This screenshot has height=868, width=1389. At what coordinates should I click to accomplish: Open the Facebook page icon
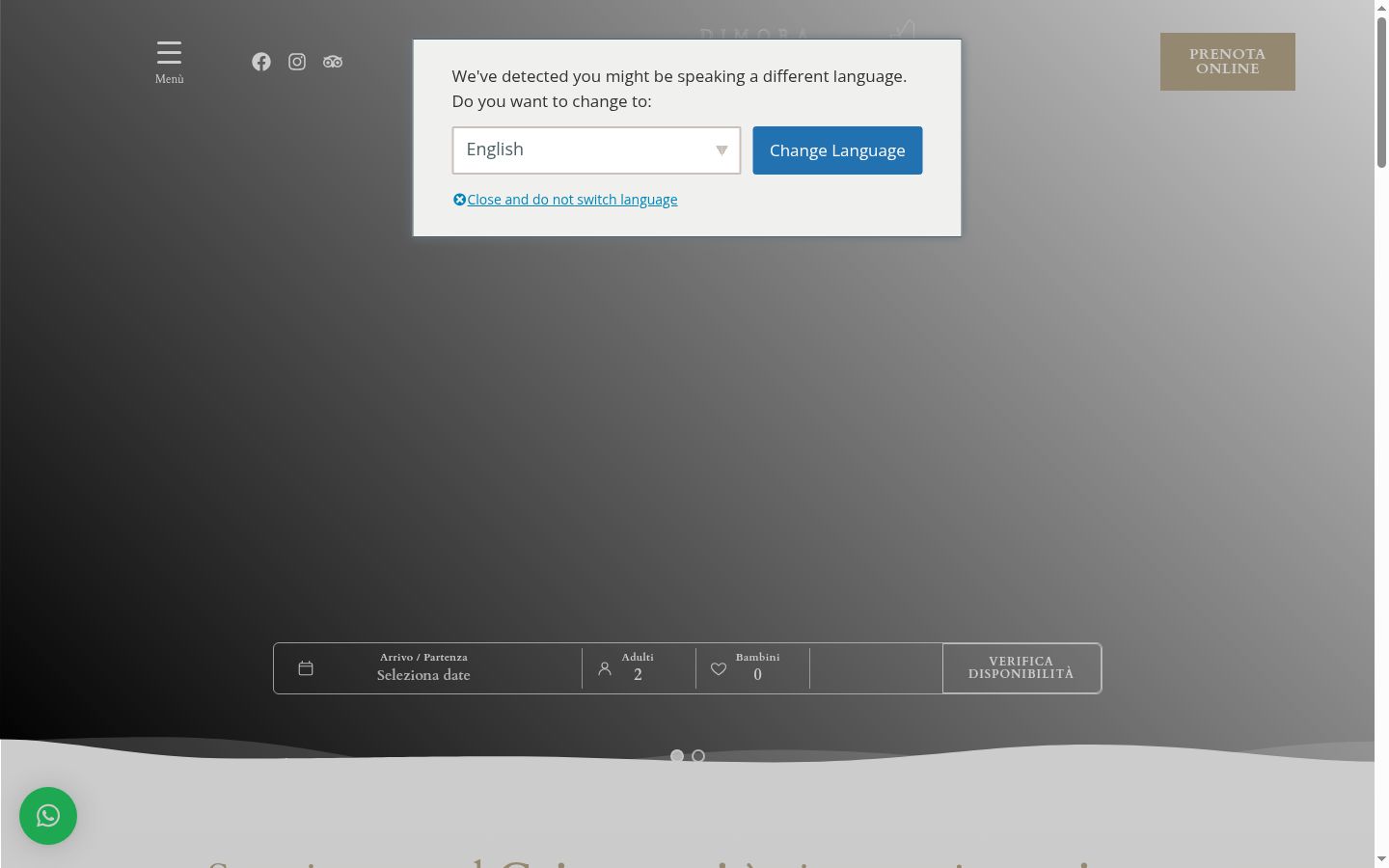click(261, 62)
